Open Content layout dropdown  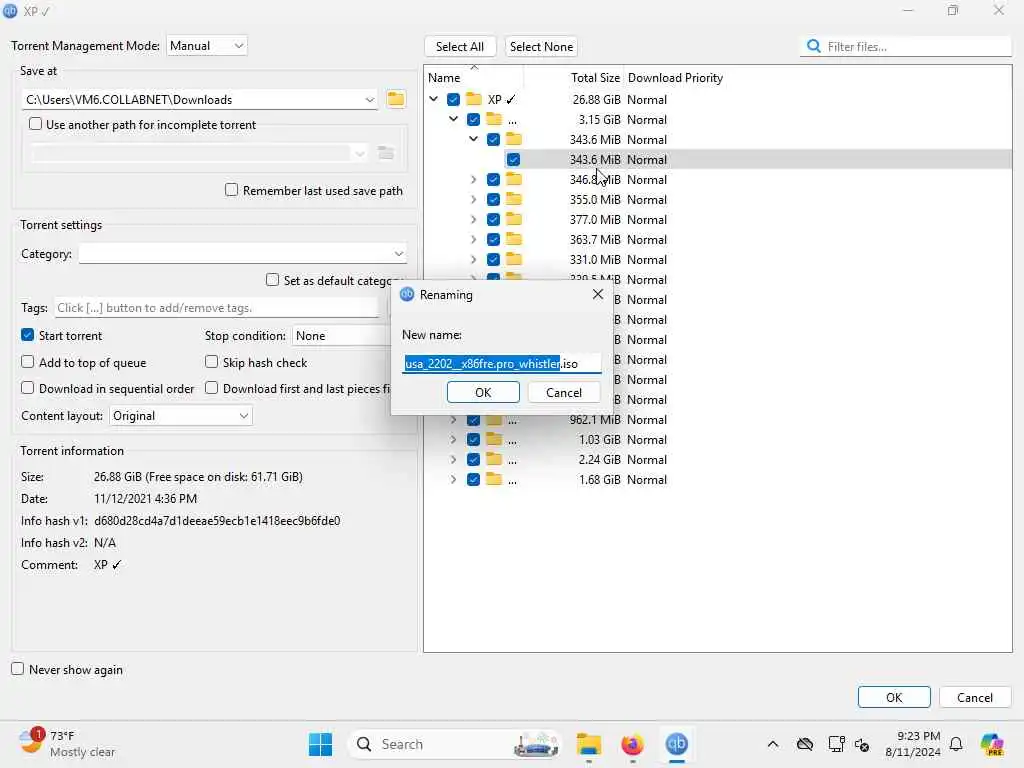tap(181, 416)
